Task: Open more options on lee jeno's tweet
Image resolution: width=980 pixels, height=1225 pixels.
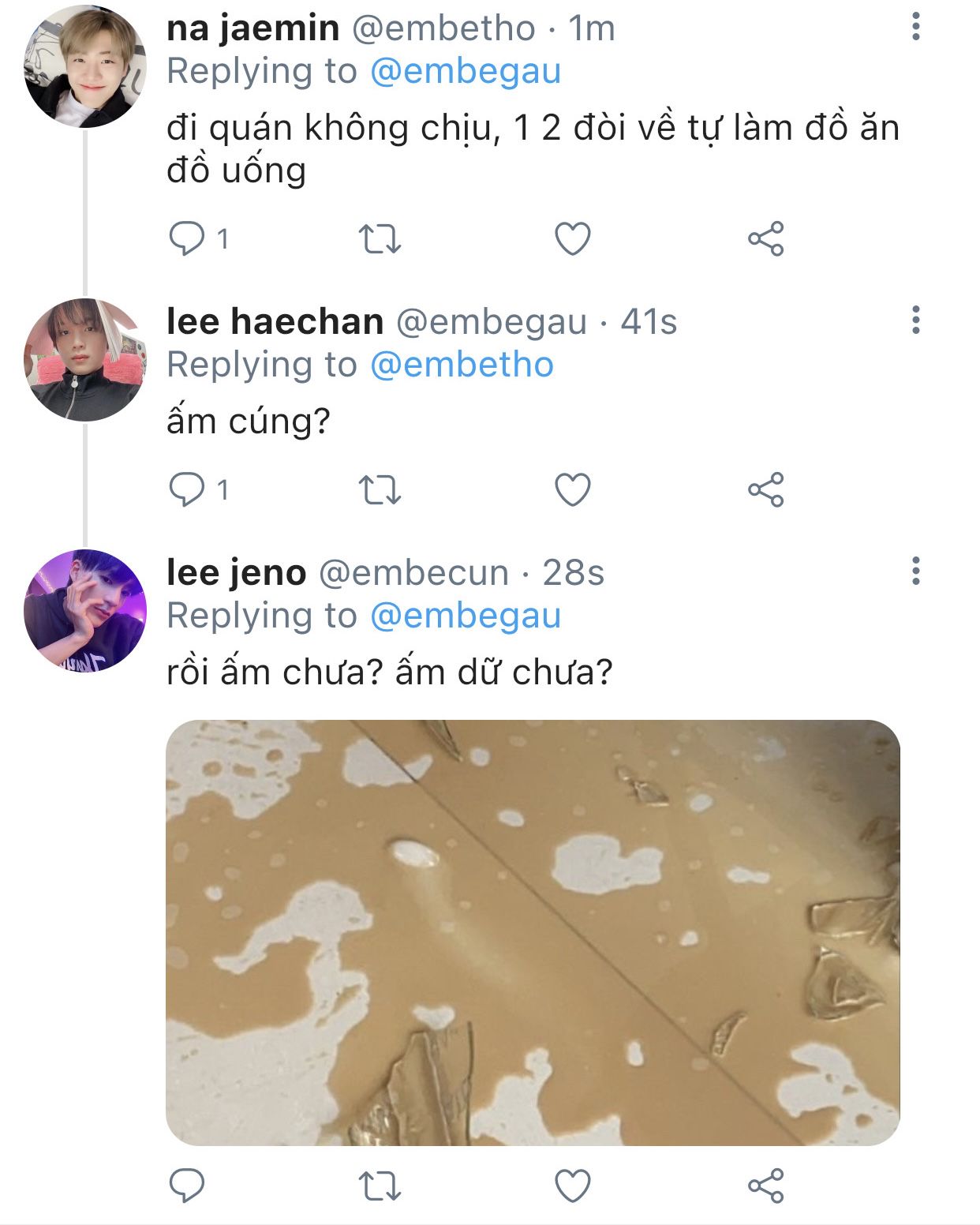Action: (915, 571)
